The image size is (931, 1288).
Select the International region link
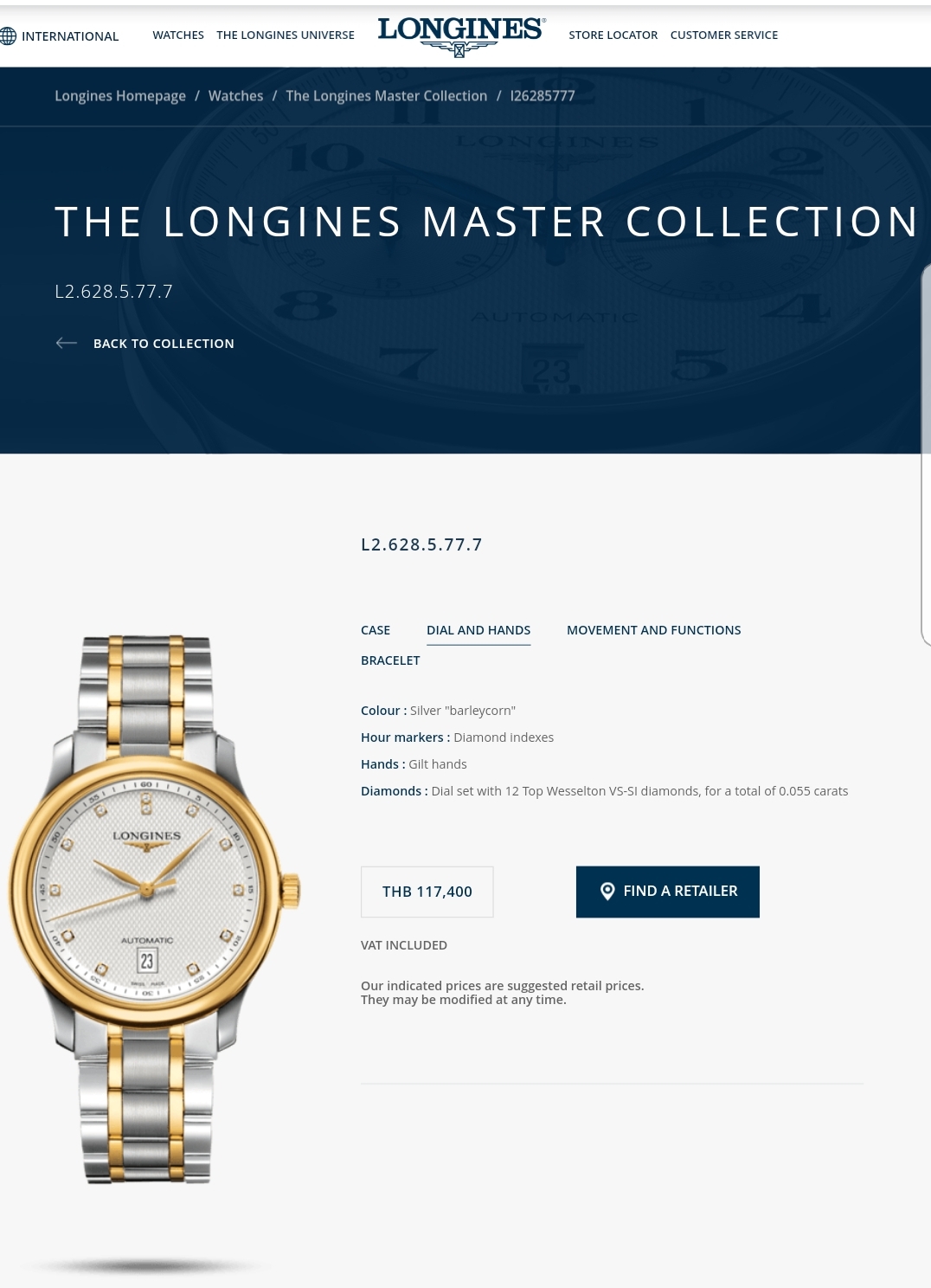coord(70,36)
